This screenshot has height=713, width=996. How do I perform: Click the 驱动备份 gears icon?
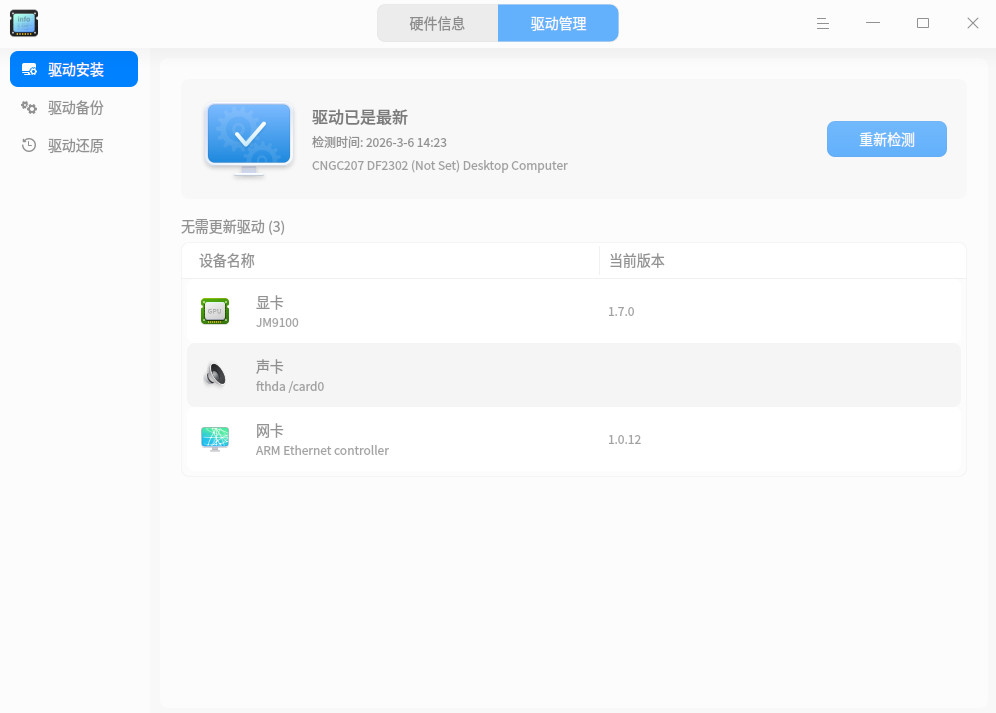click(x=29, y=107)
